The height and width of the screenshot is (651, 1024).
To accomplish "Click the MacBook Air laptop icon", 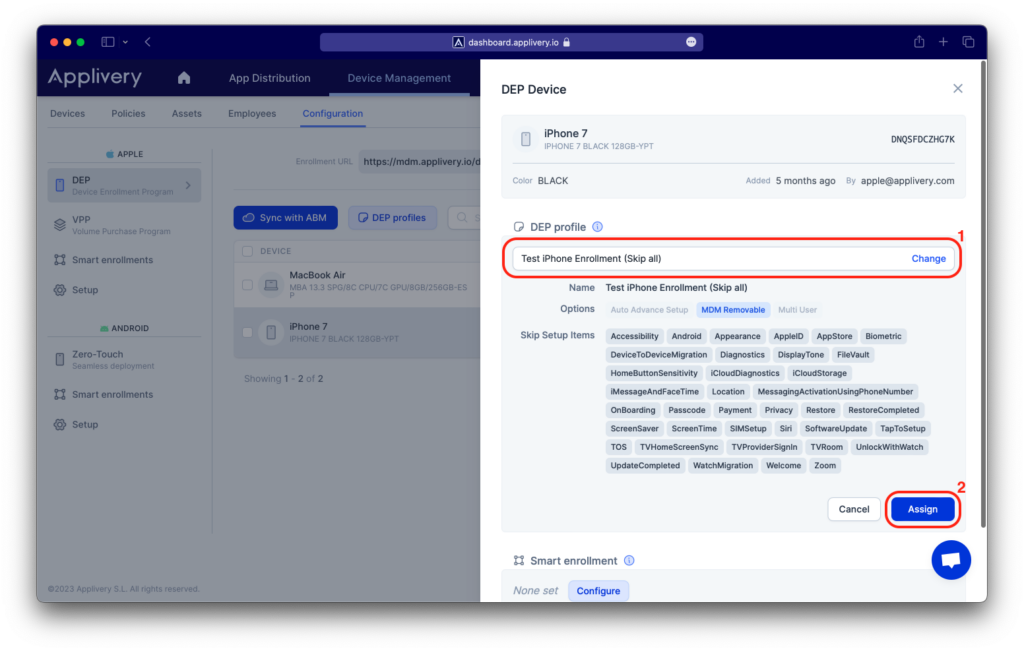I will tap(271, 285).
